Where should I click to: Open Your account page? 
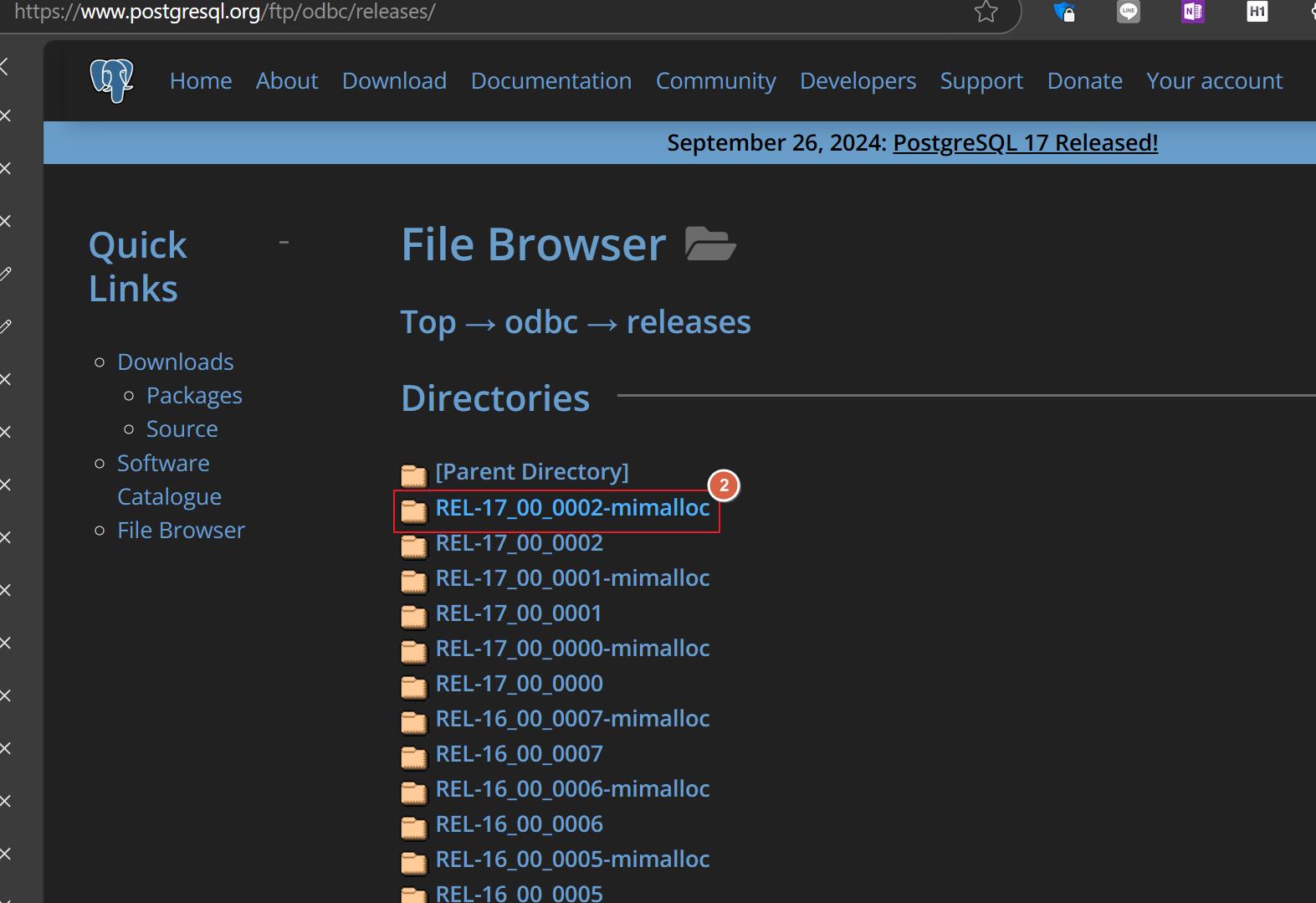point(1215,80)
